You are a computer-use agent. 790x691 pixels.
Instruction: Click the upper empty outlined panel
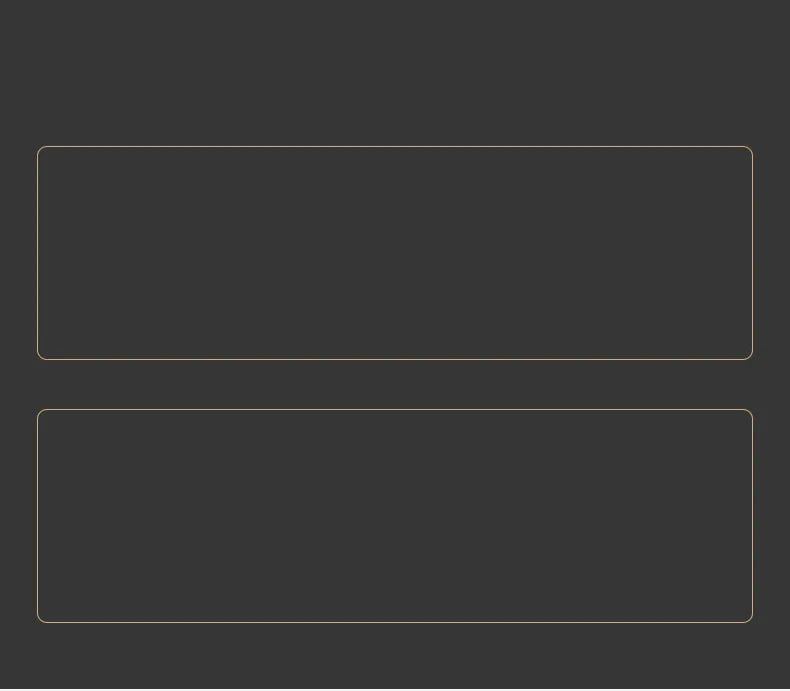click(395, 253)
